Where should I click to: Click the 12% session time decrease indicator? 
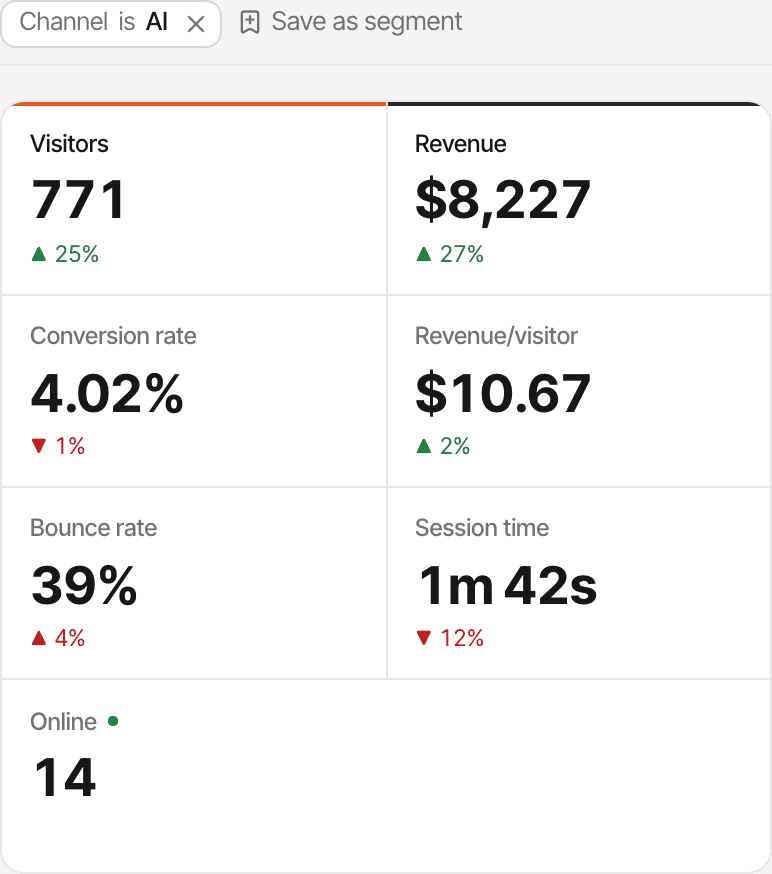[450, 638]
